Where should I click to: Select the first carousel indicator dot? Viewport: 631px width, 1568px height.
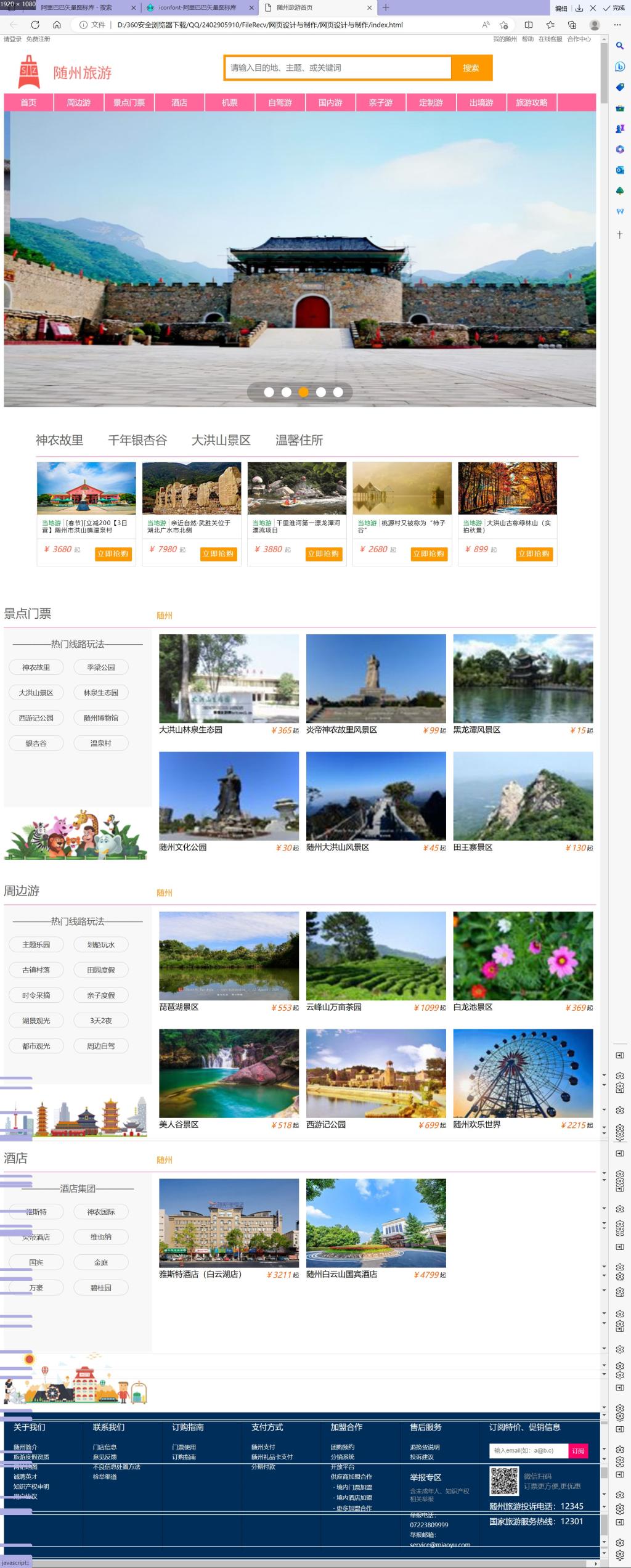point(269,392)
